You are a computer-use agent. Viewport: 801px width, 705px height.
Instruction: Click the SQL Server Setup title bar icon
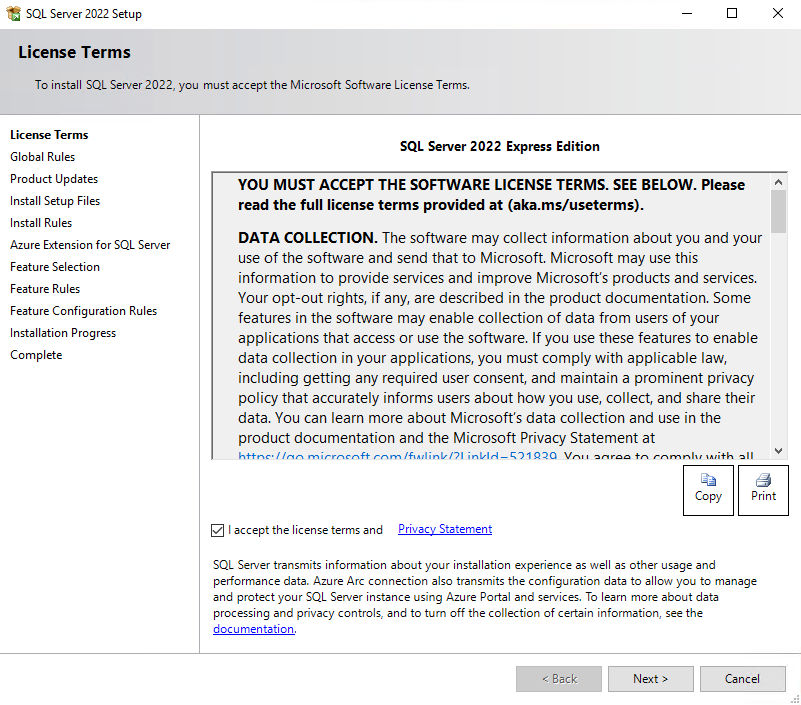tap(13, 14)
